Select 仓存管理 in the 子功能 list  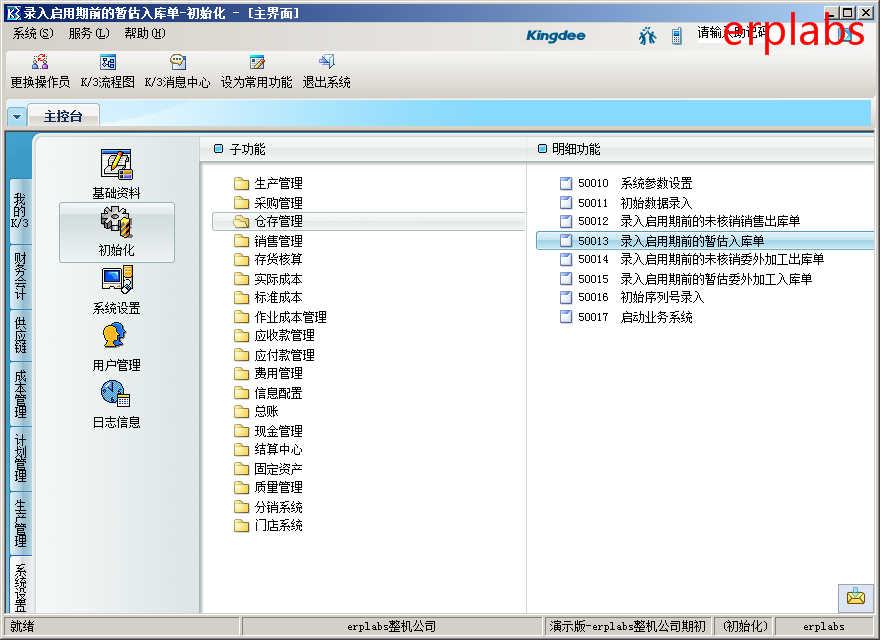click(x=369, y=221)
